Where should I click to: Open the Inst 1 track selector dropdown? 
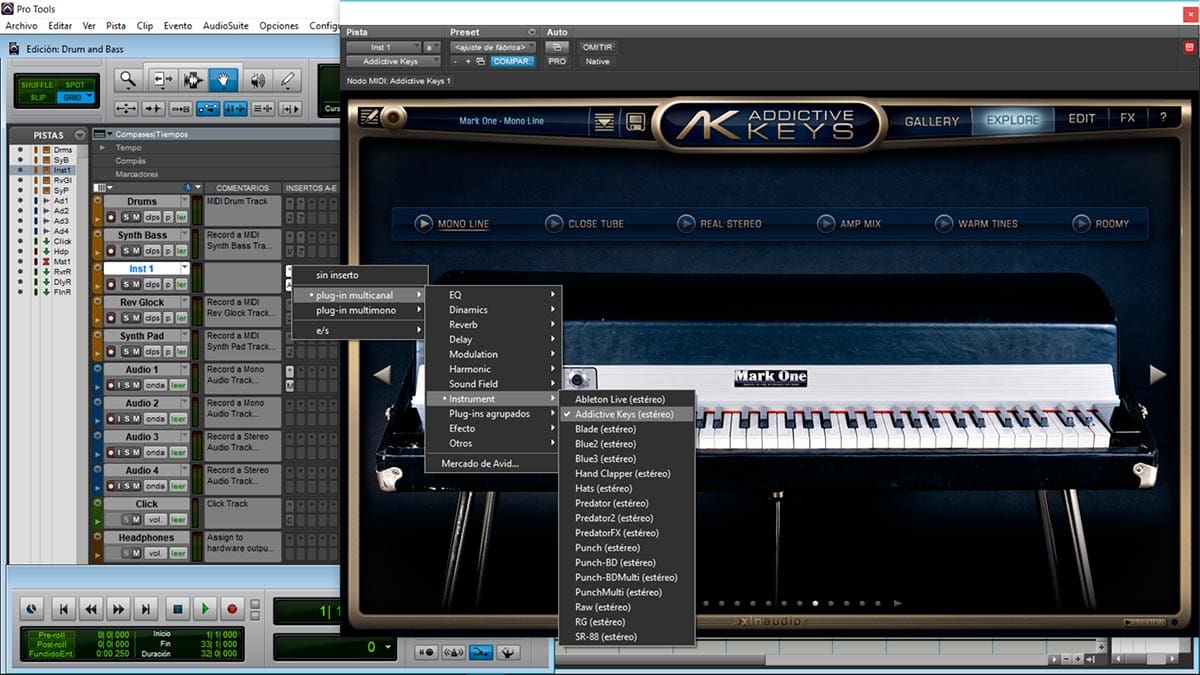point(383,47)
